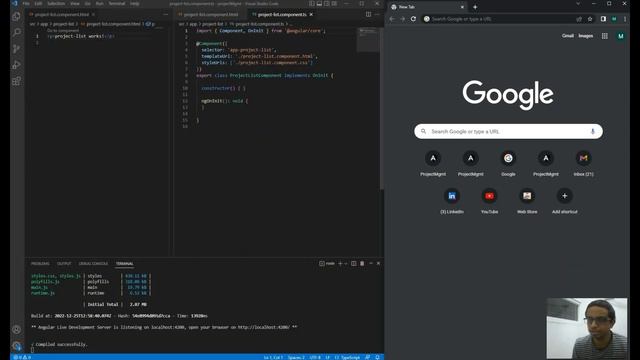This screenshot has height=360, width=640.
Task: Close the terminal panel
Action: coord(378,264)
